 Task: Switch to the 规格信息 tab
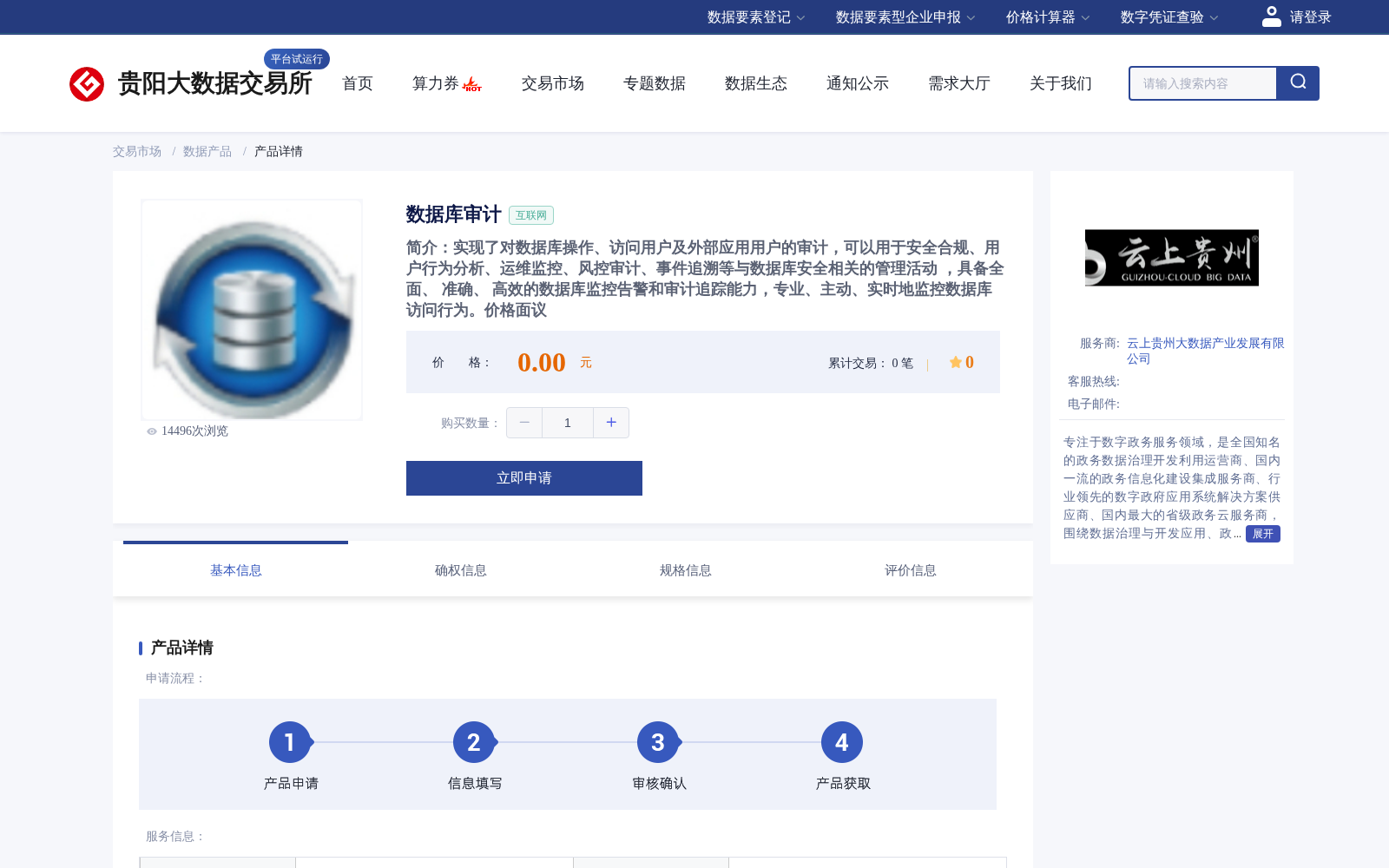tap(686, 570)
